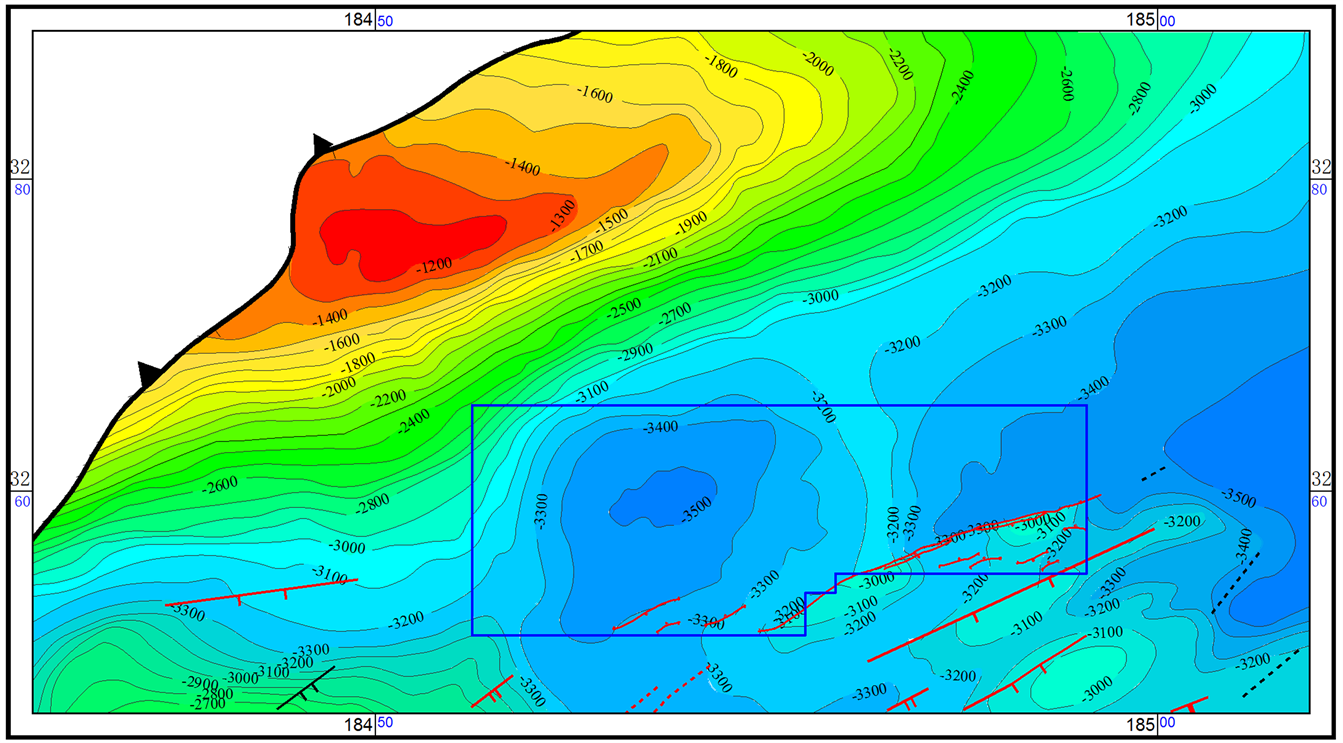Click grid label 32 80 on left edge
1343x743 pixels.
point(19,177)
